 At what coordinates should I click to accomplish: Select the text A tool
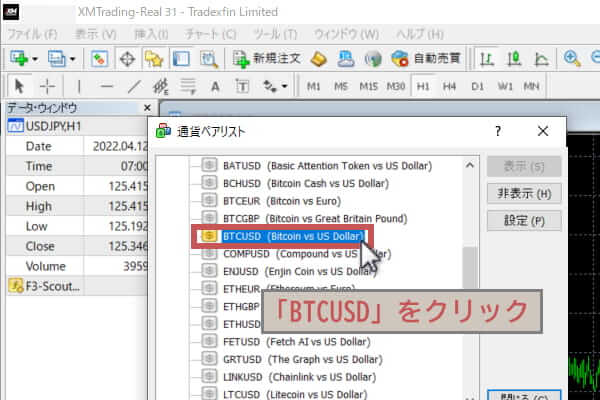point(215,87)
